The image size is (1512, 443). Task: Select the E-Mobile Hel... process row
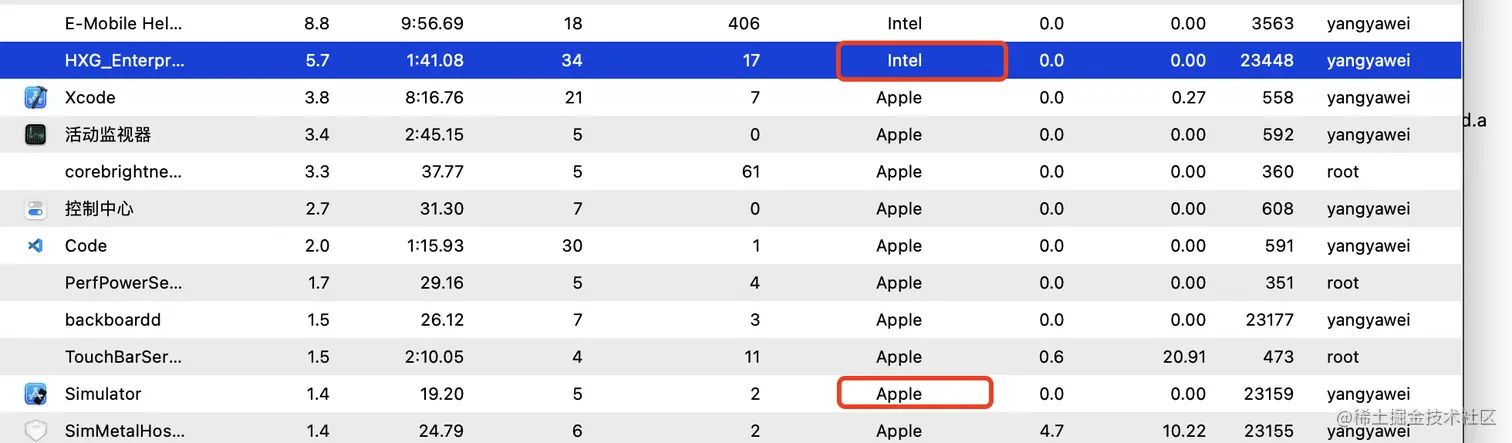coord(123,23)
